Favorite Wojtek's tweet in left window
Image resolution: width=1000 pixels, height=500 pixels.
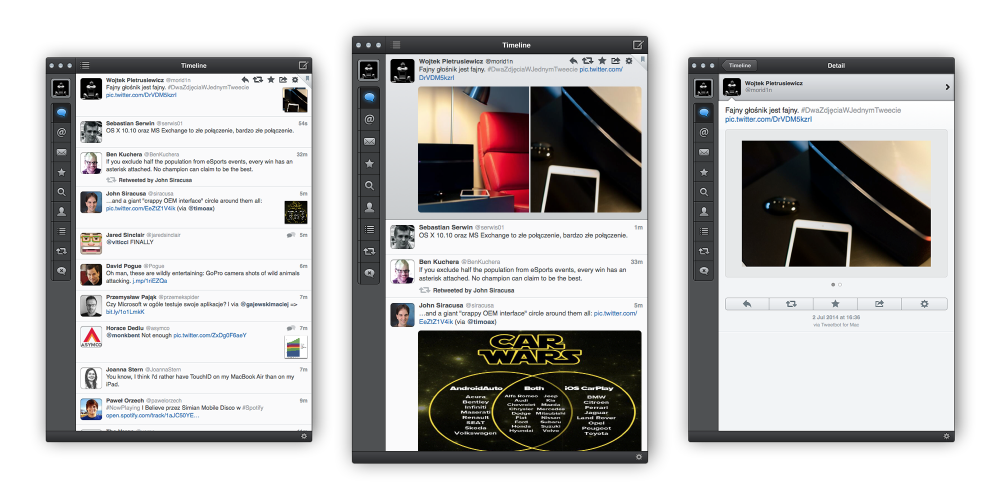270,80
